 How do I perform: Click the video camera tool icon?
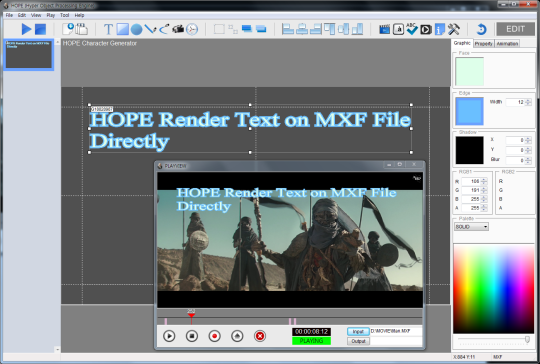pos(178,29)
